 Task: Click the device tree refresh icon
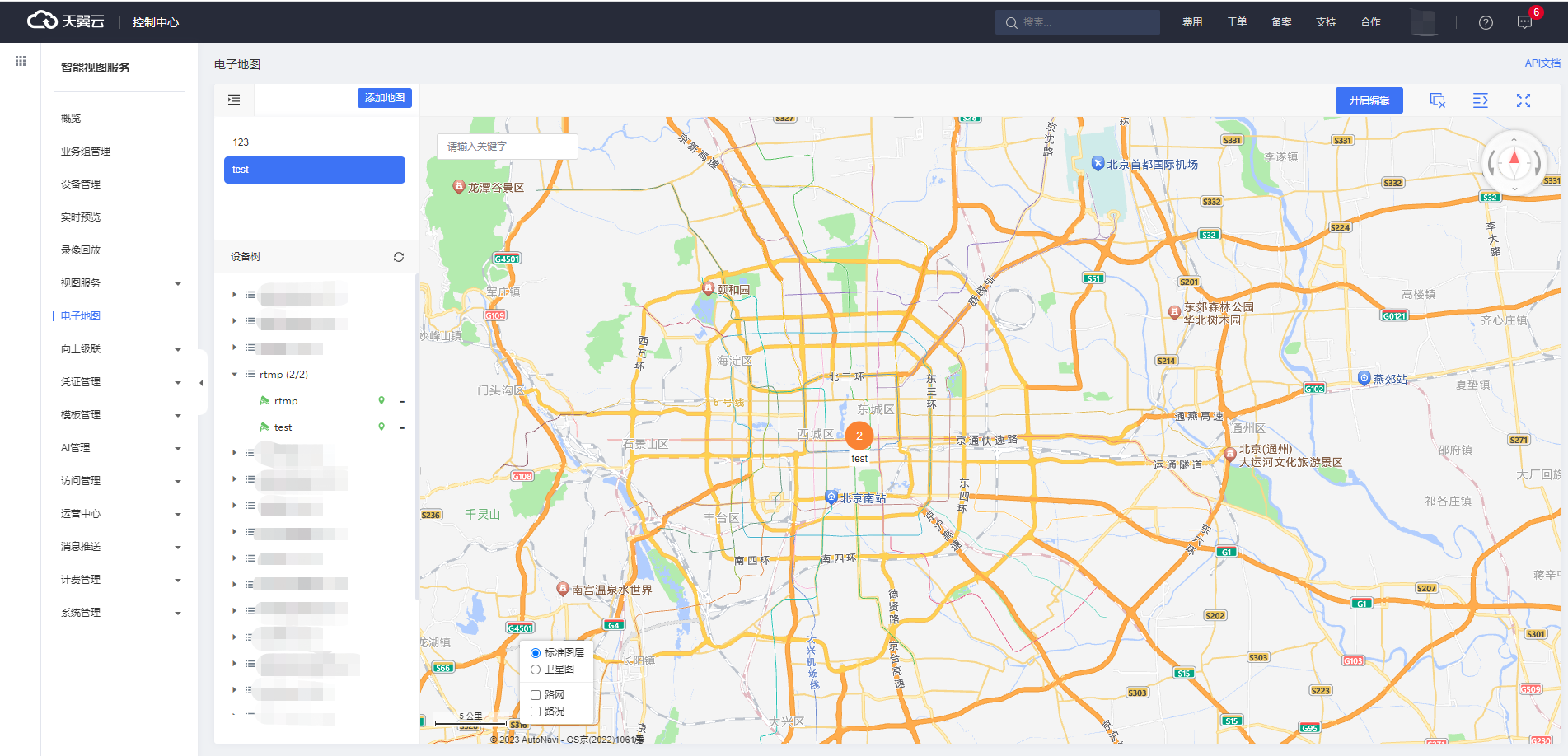[x=399, y=257]
